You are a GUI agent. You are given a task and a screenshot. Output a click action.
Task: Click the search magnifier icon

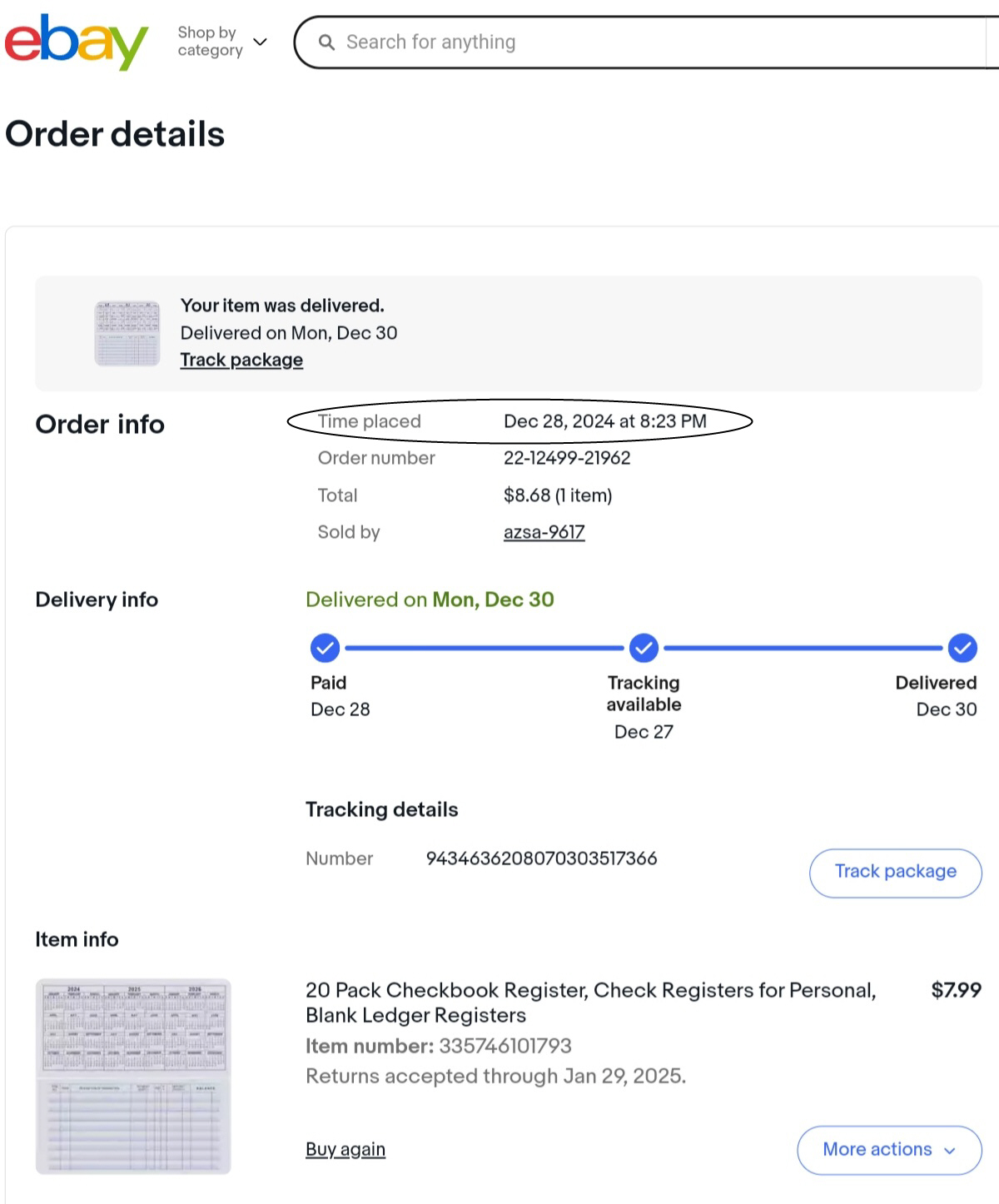click(x=327, y=42)
